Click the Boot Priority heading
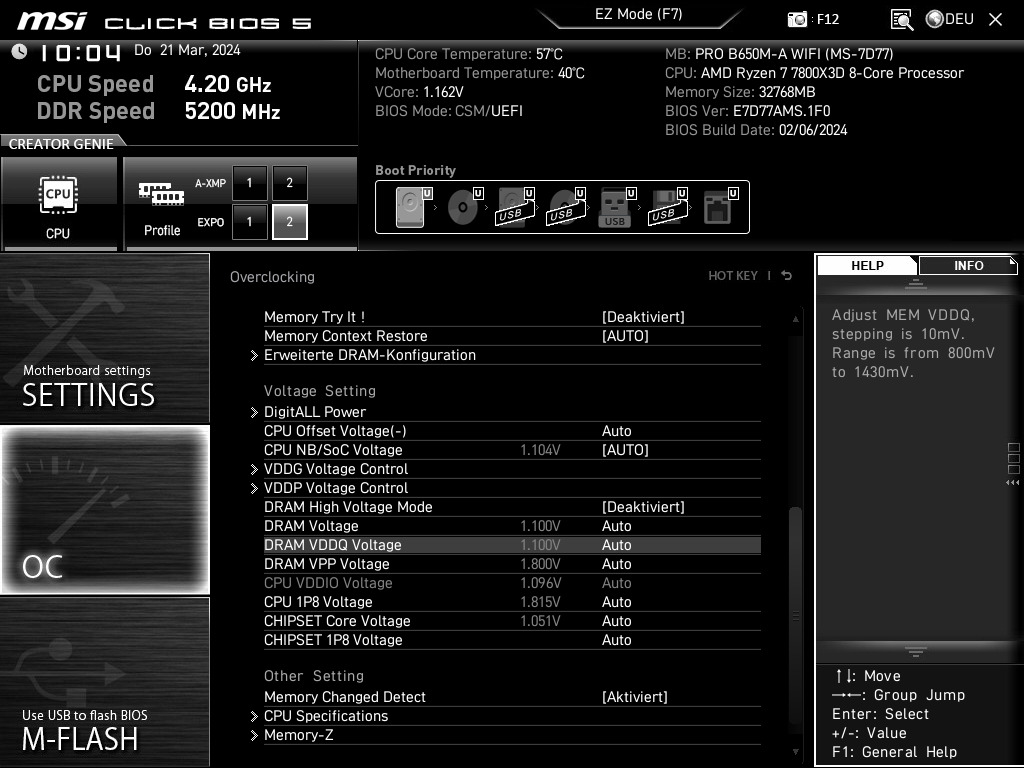1024x768 pixels. point(415,170)
